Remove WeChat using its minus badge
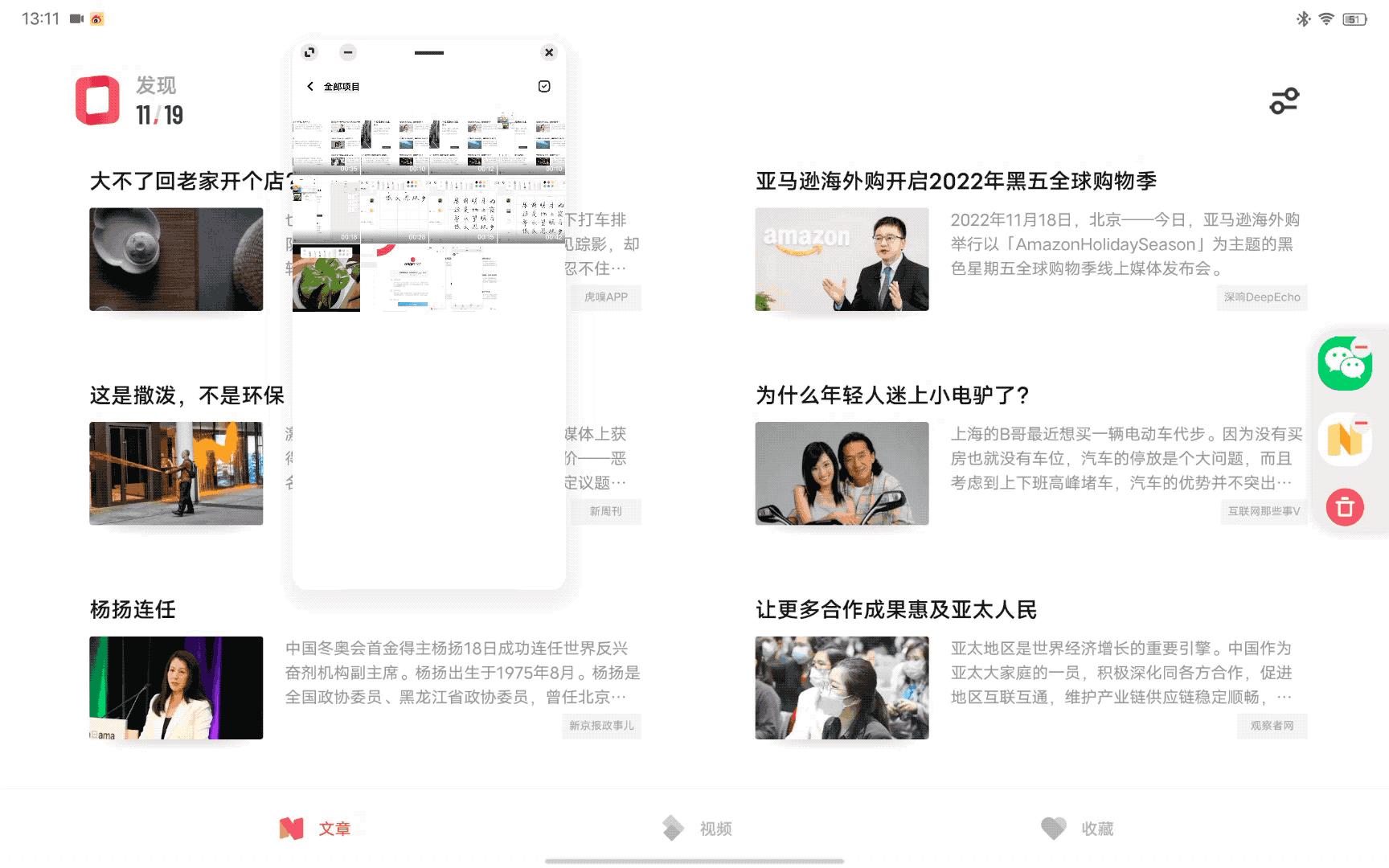The height and width of the screenshot is (868, 1389). tap(1361, 348)
